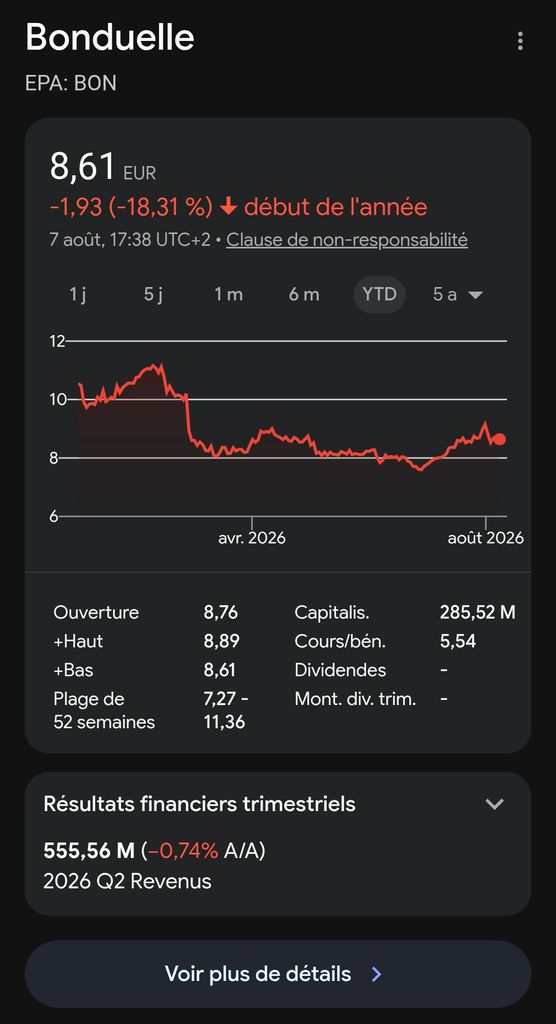
Task: Select the 5 j time range
Action: [153, 295]
